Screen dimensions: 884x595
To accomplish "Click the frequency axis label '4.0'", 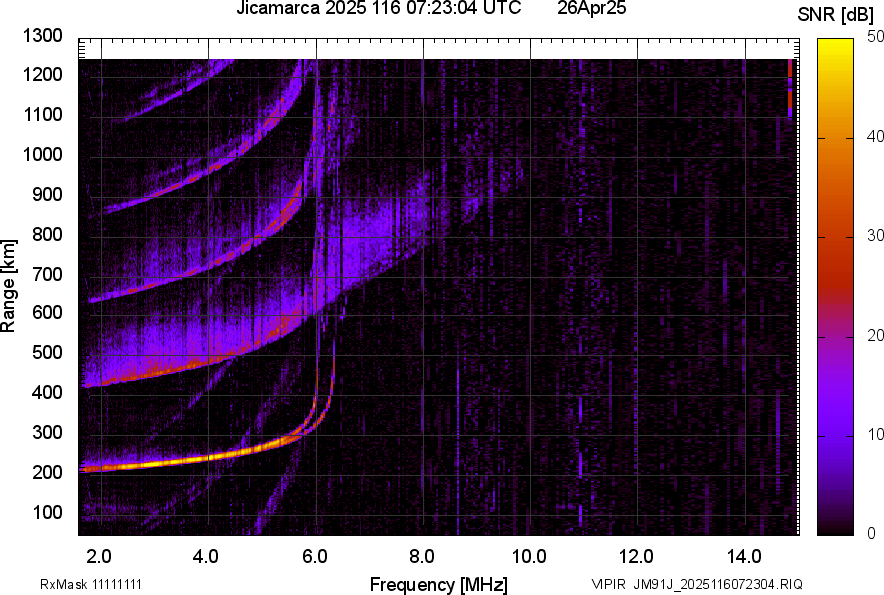I will (x=206, y=557).
